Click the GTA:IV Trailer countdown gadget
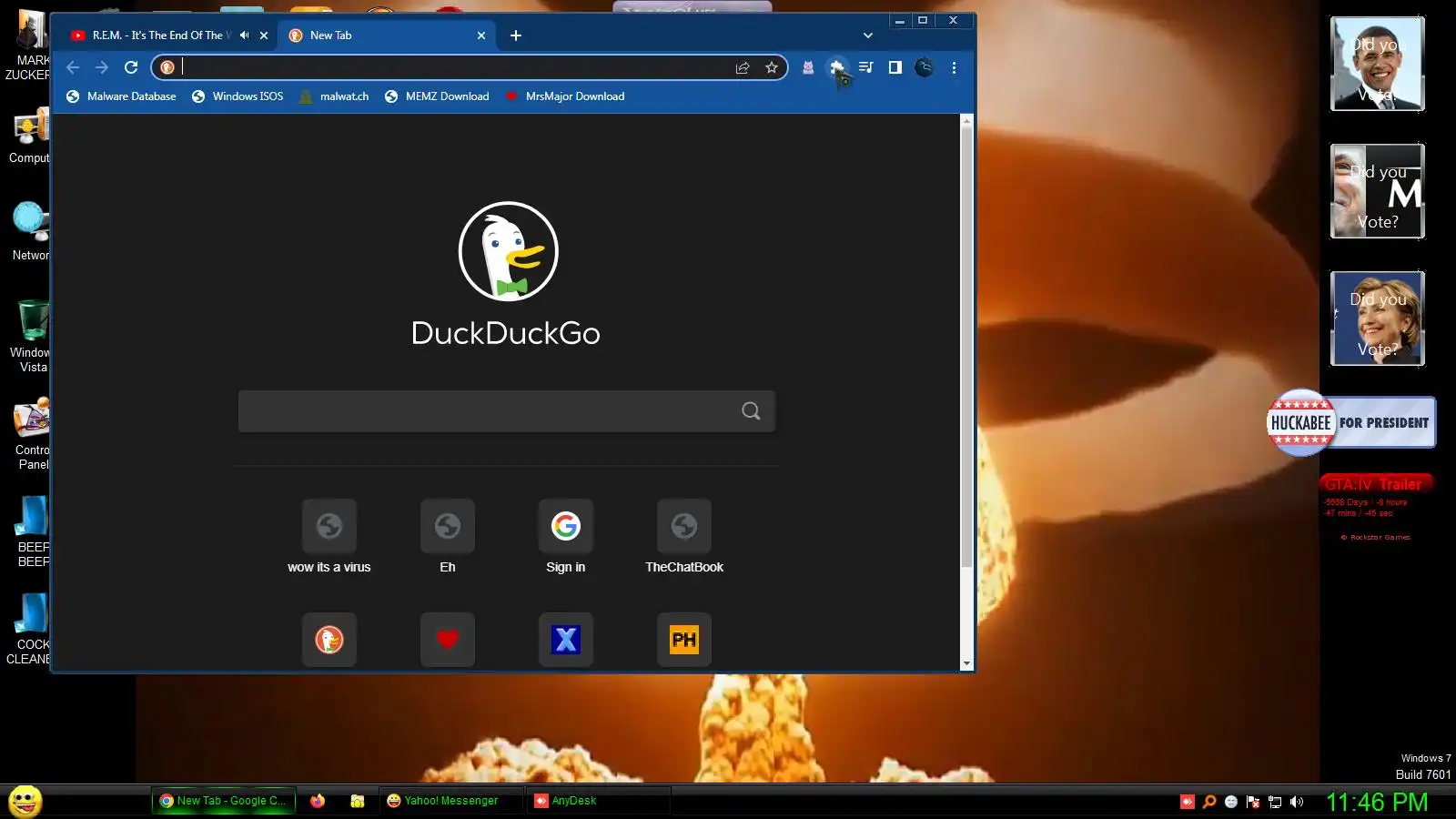Image resolution: width=1456 pixels, height=819 pixels. (x=1376, y=507)
